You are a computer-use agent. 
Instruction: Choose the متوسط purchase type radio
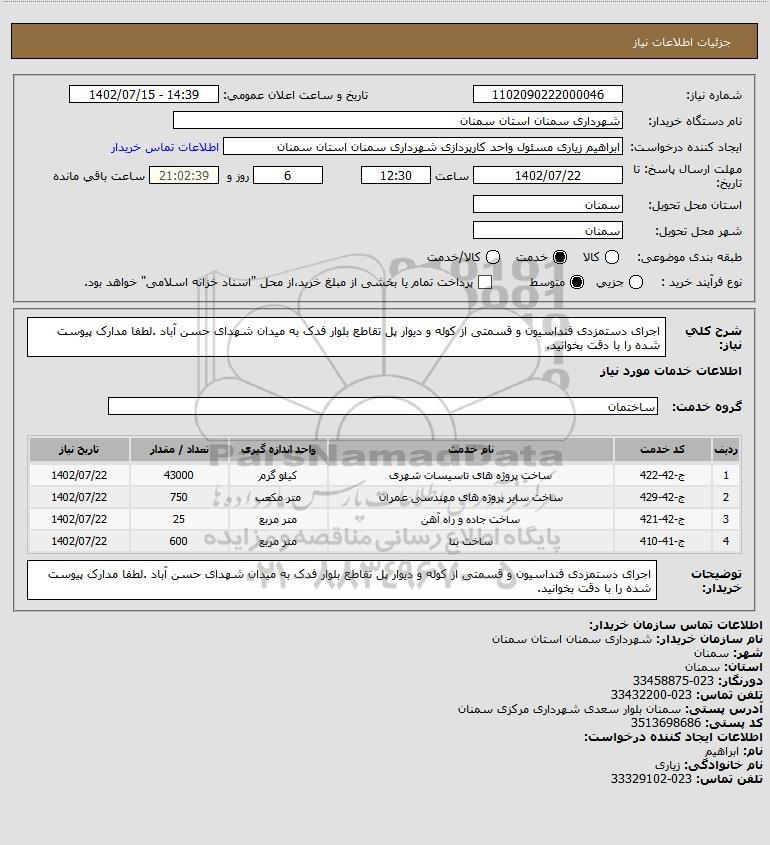(577, 282)
